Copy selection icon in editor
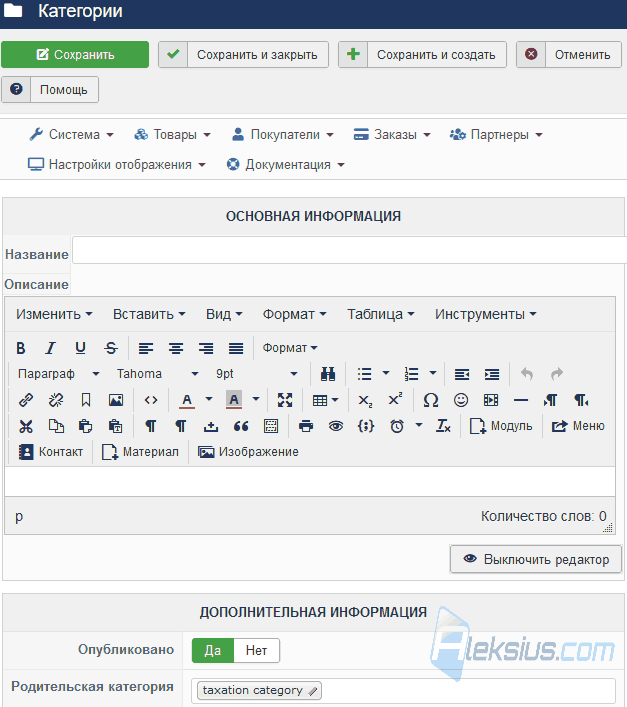Screen dimensions: 627x707 (56, 426)
